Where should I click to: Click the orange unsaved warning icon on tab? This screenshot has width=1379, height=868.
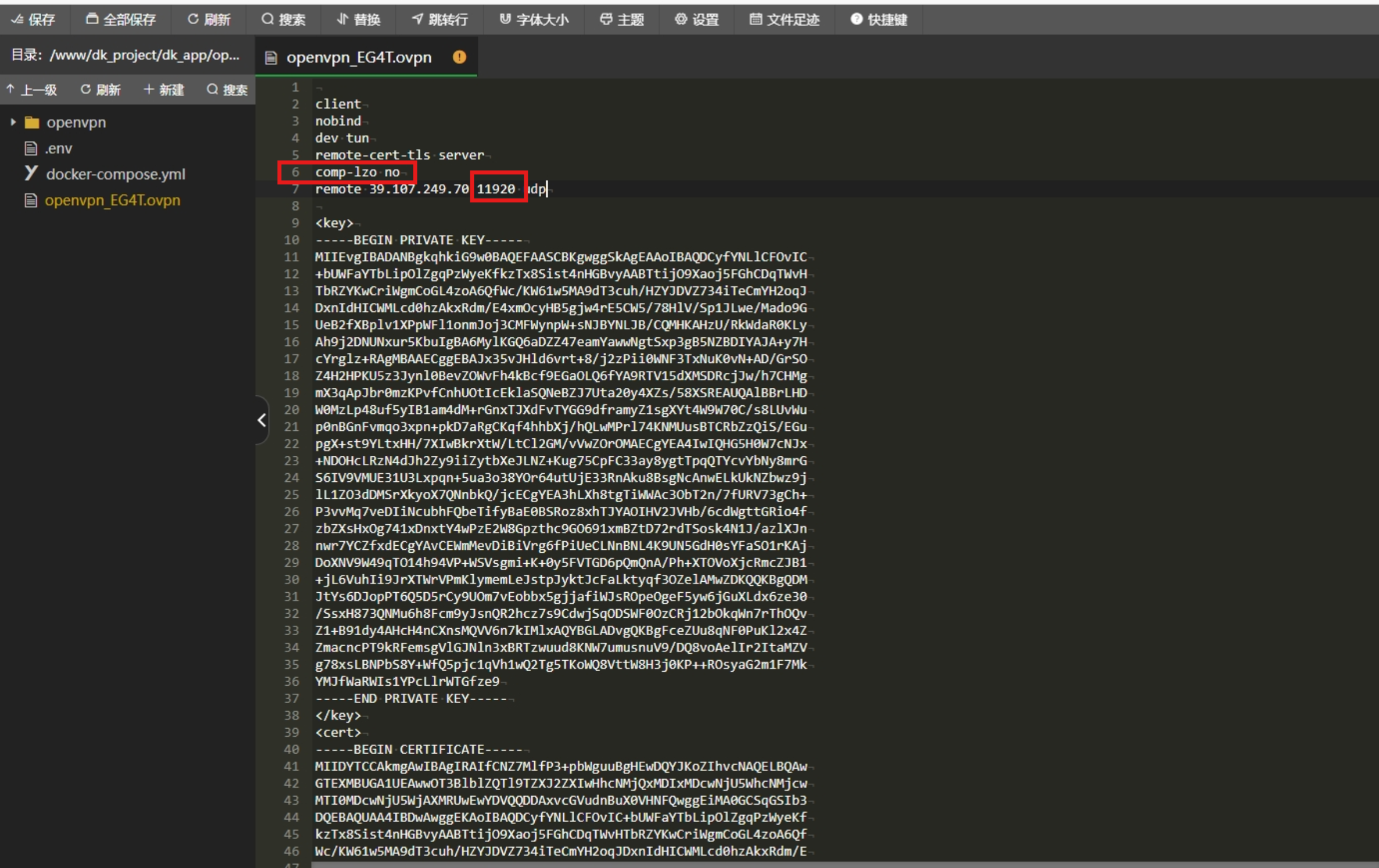(459, 57)
